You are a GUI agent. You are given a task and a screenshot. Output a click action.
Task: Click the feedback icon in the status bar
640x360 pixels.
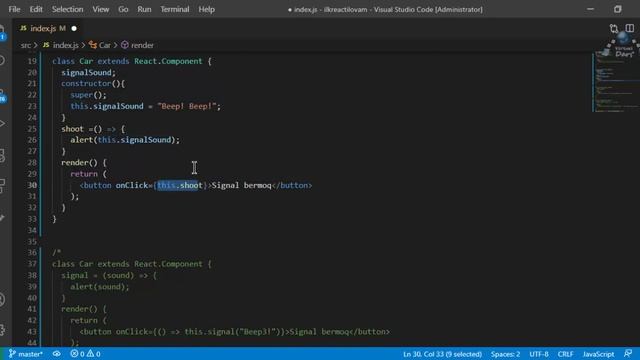[628, 353]
